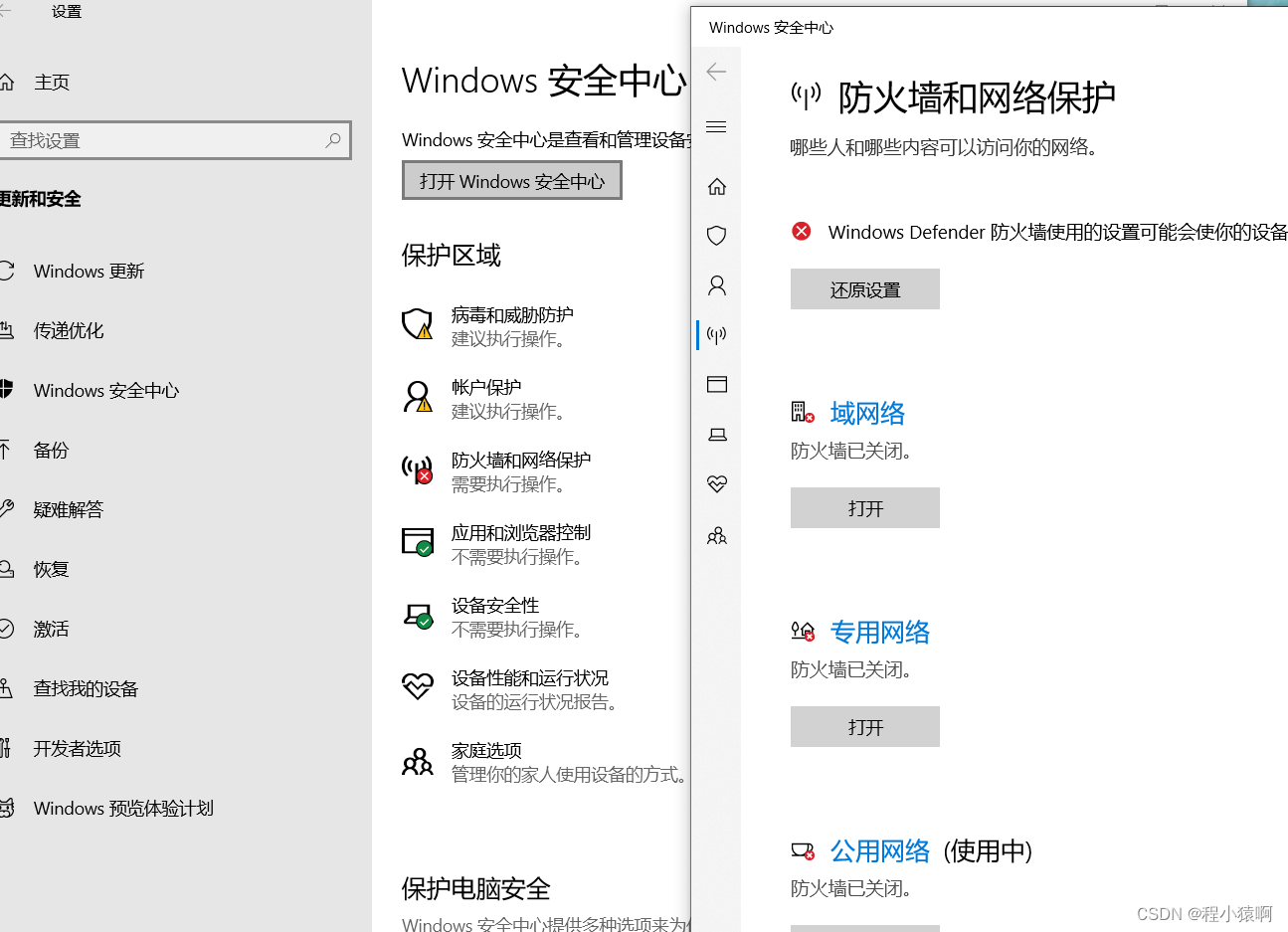1288x932 pixels.
Task: Open the 专用网络 link
Action: click(880, 632)
